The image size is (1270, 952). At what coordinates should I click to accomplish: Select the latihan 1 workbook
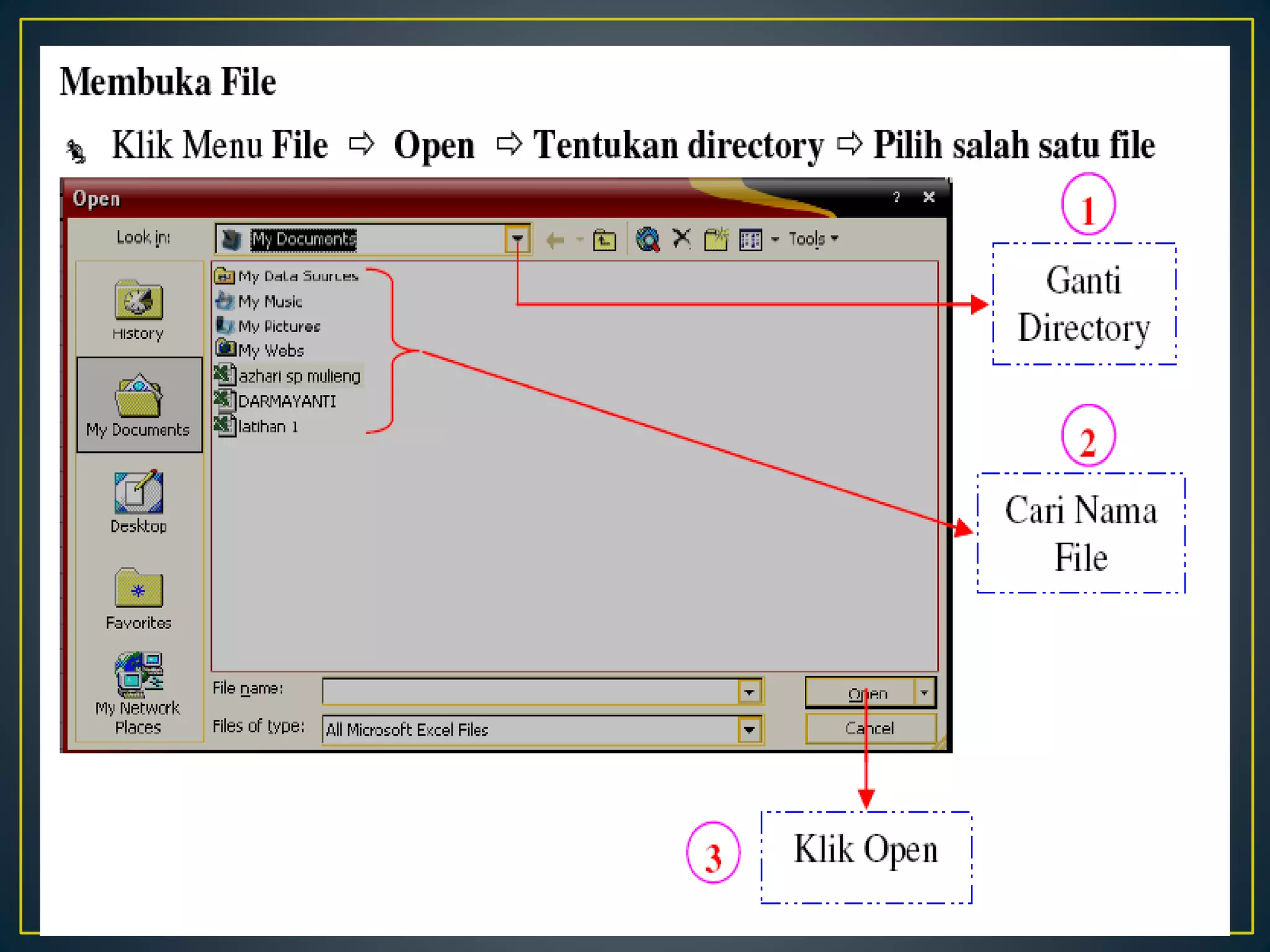[x=267, y=427]
